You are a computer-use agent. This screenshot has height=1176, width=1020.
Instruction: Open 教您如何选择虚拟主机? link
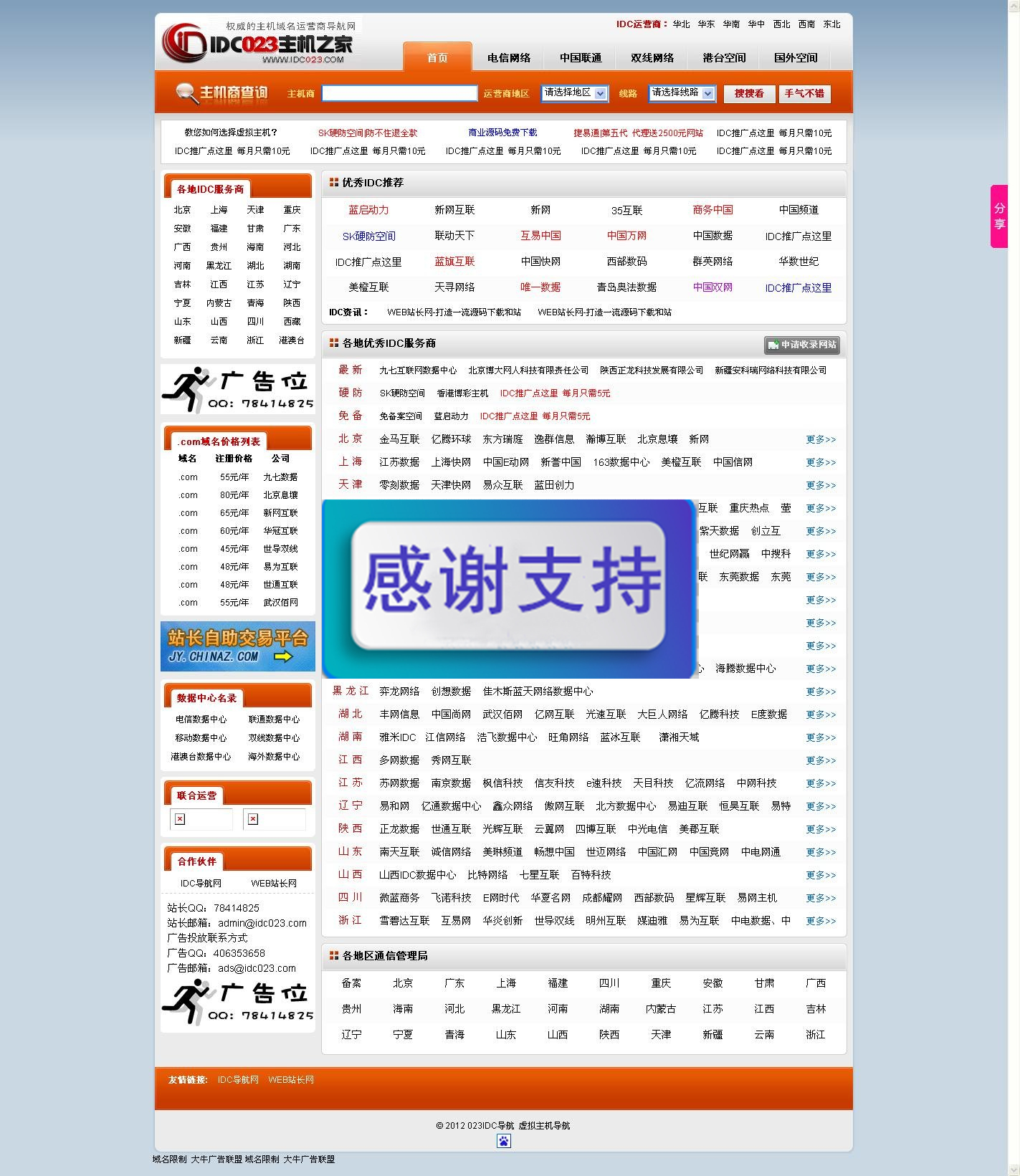231,133
